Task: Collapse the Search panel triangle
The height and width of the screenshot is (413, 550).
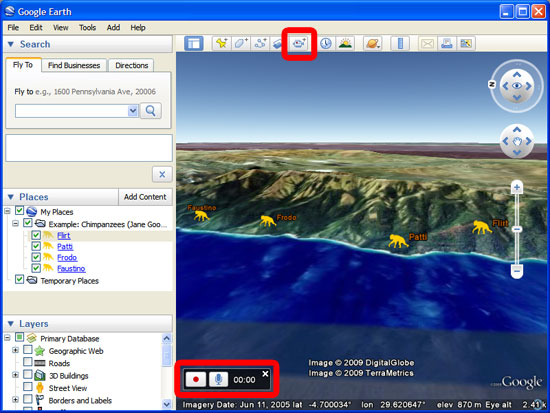Action: [x=11, y=44]
